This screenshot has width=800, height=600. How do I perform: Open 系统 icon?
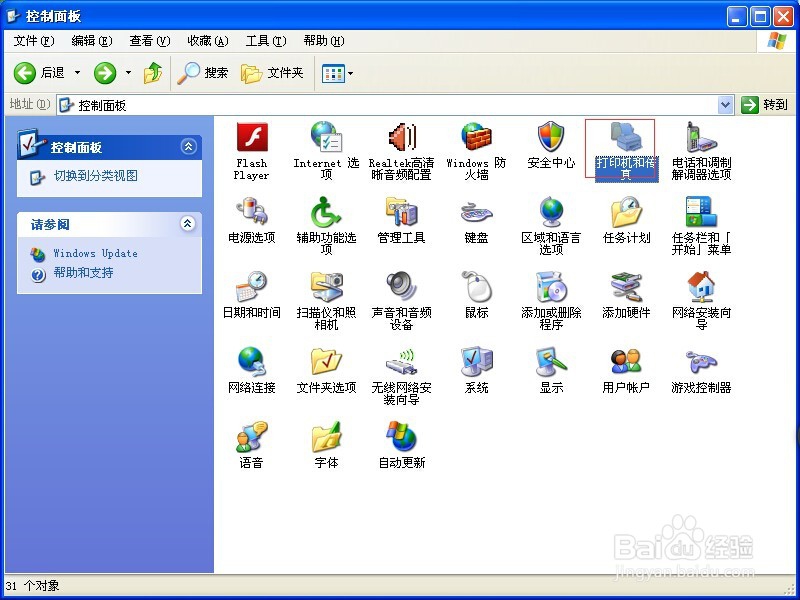(476, 361)
